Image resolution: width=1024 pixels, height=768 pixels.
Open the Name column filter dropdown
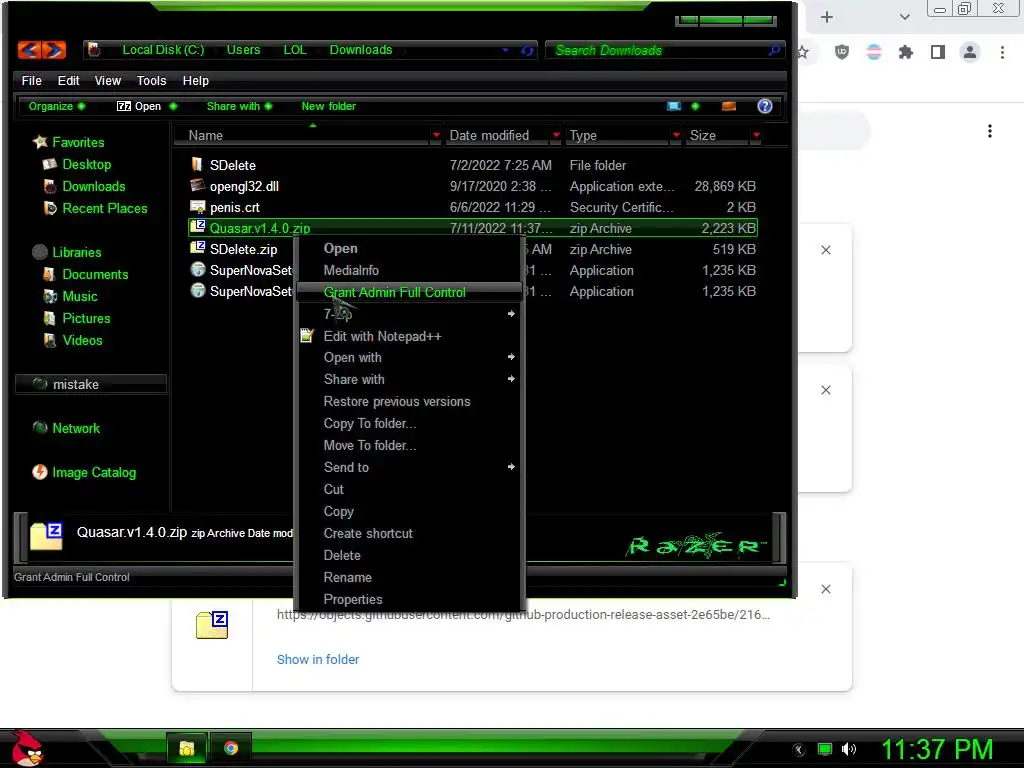click(436, 135)
